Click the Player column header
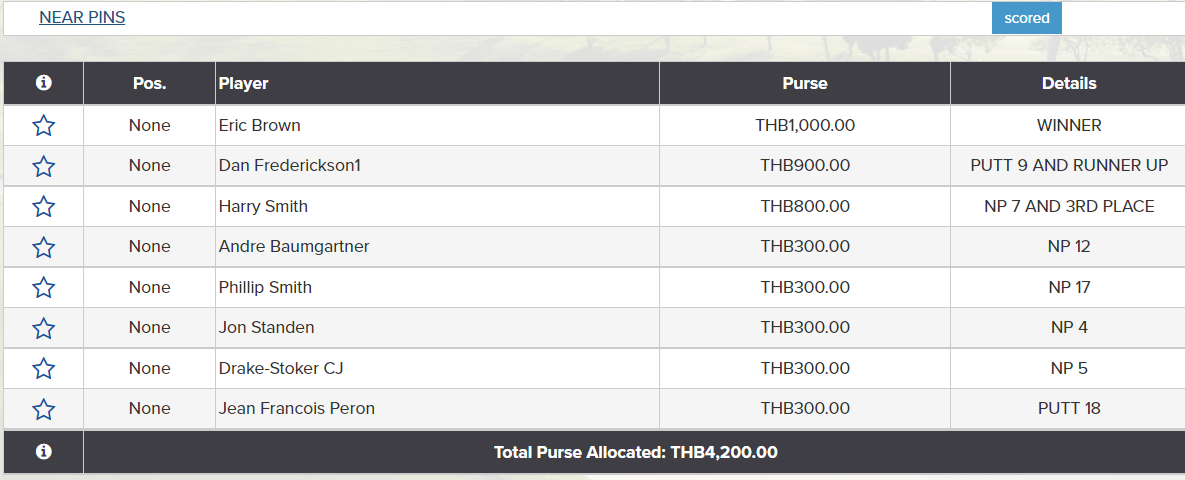 coord(244,84)
